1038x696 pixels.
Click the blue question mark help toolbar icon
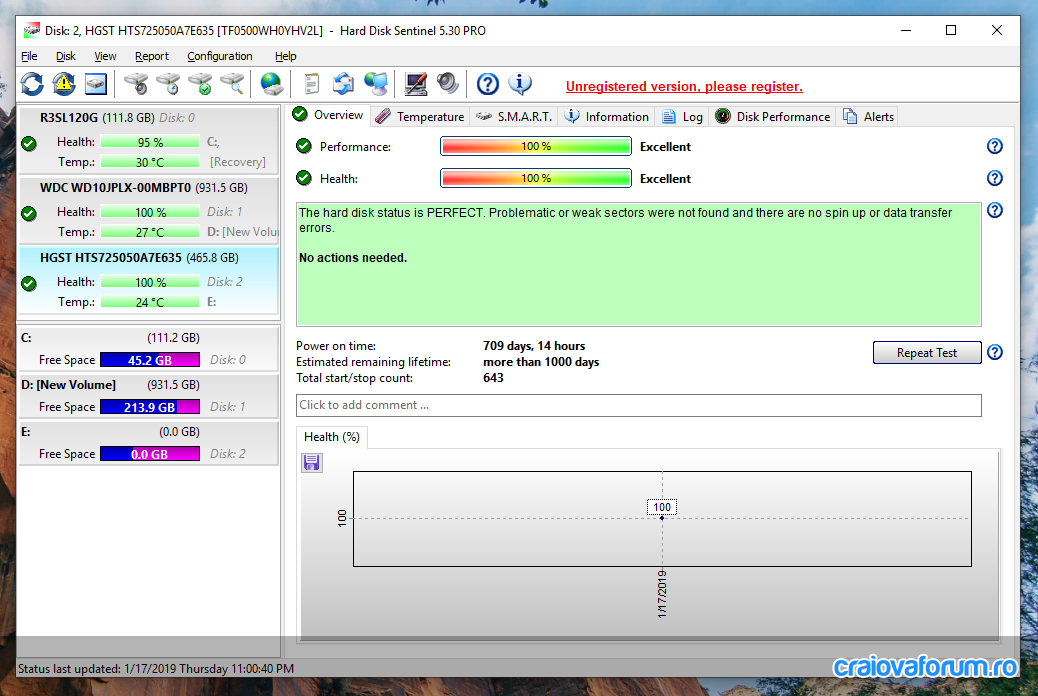tap(488, 84)
